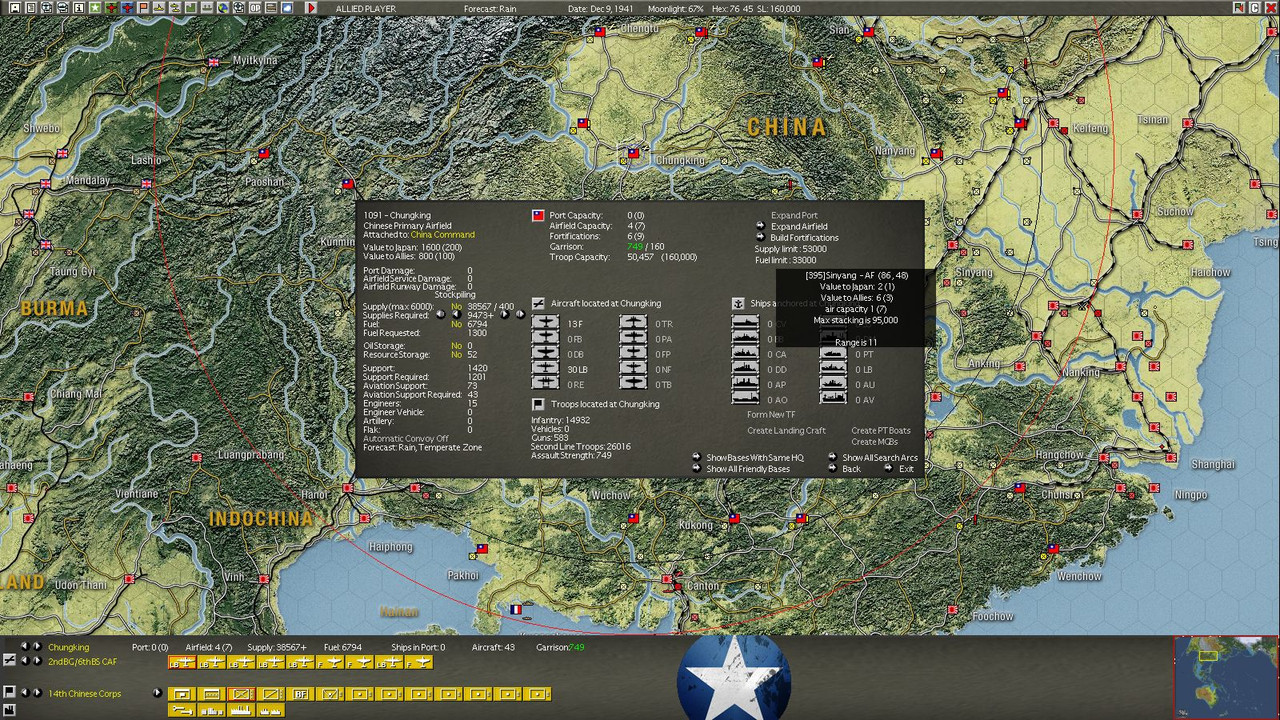Screen dimensions: 1280x720
Task: Click rightmost increase arrow for Supplies Required
Action: [520, 314]
